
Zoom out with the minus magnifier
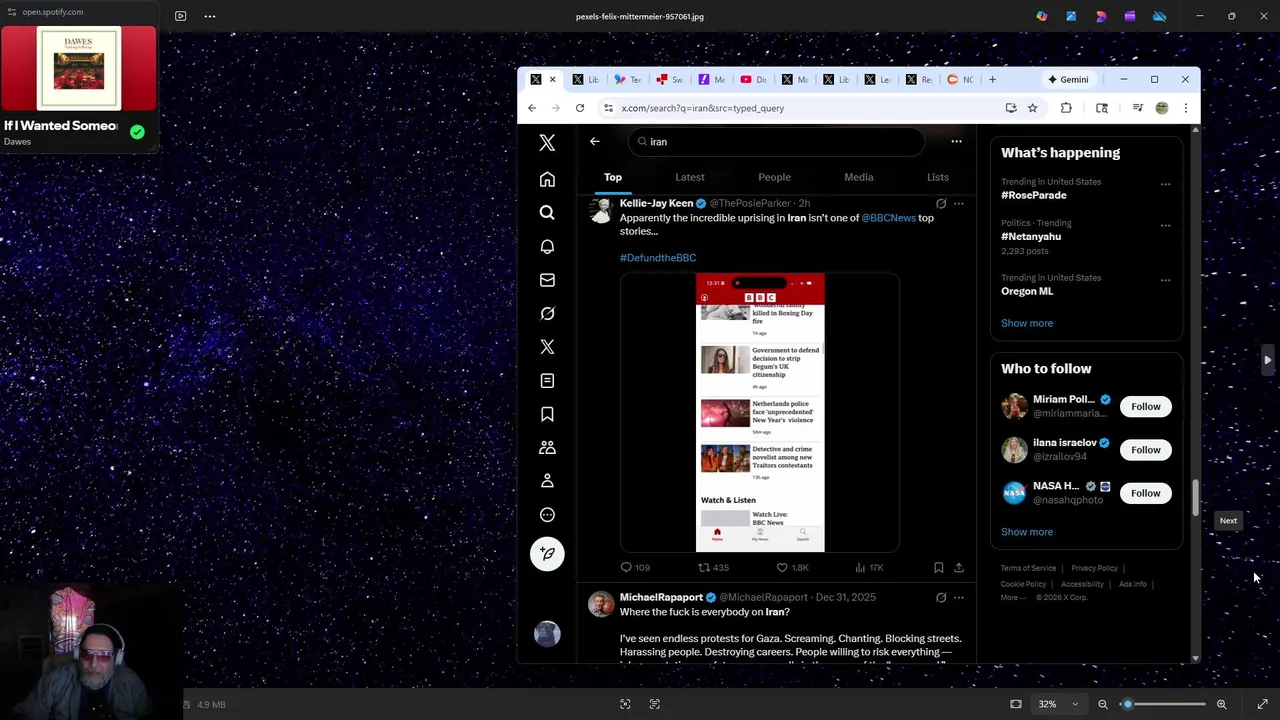[x=1103, y=704]
